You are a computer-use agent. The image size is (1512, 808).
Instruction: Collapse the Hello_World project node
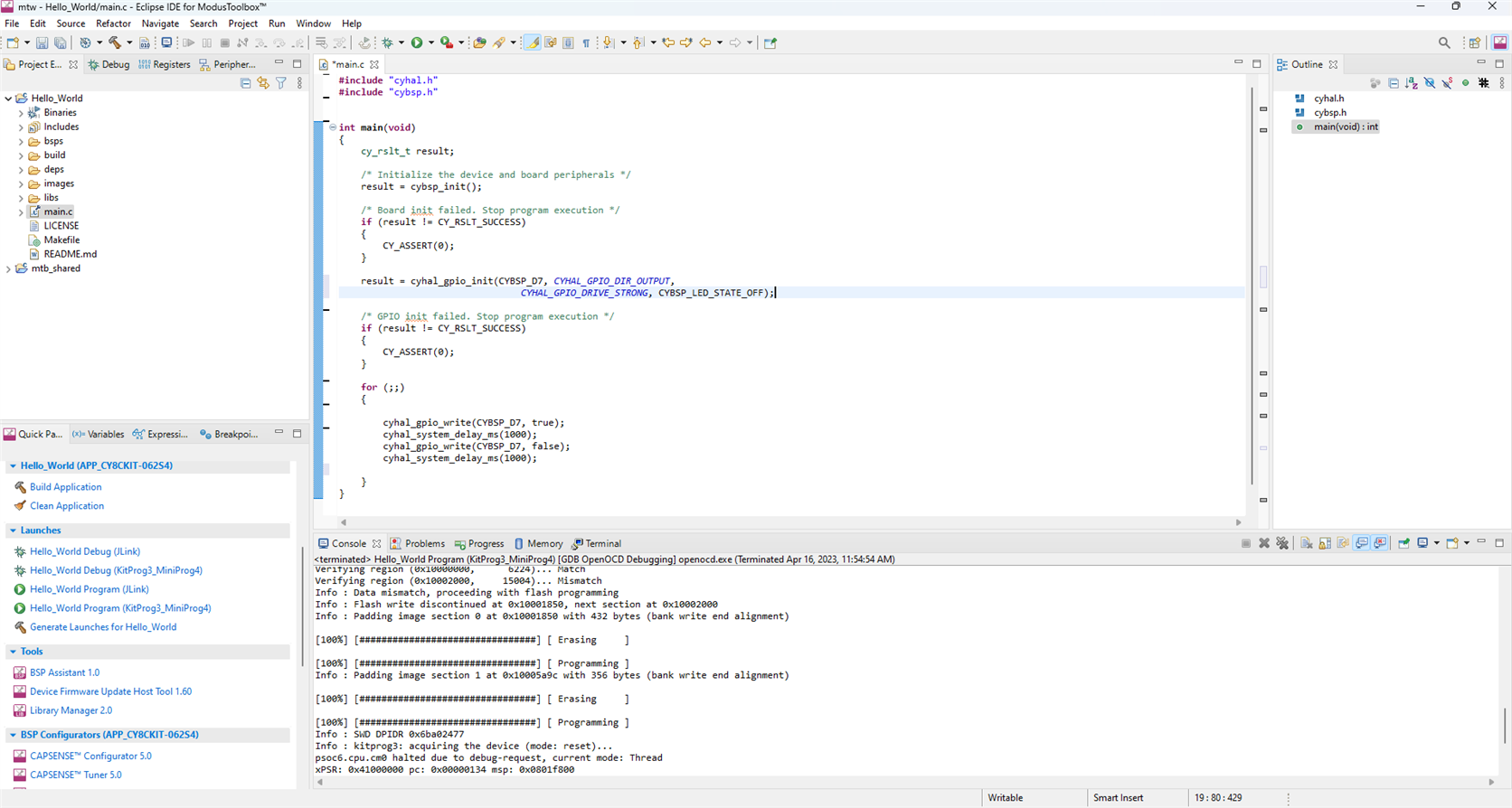point(8,99)
